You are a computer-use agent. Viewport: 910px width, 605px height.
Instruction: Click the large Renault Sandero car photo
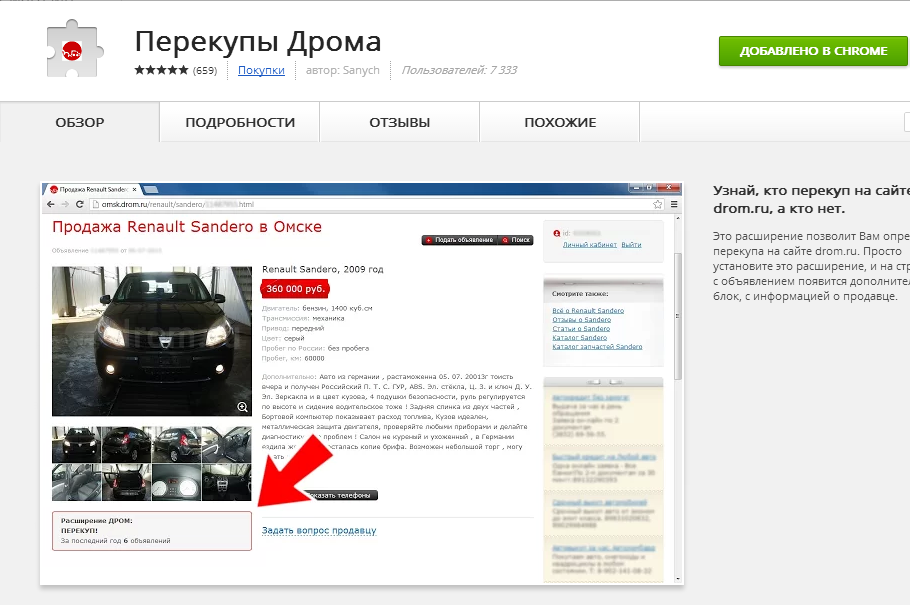(x=152, y=341)
